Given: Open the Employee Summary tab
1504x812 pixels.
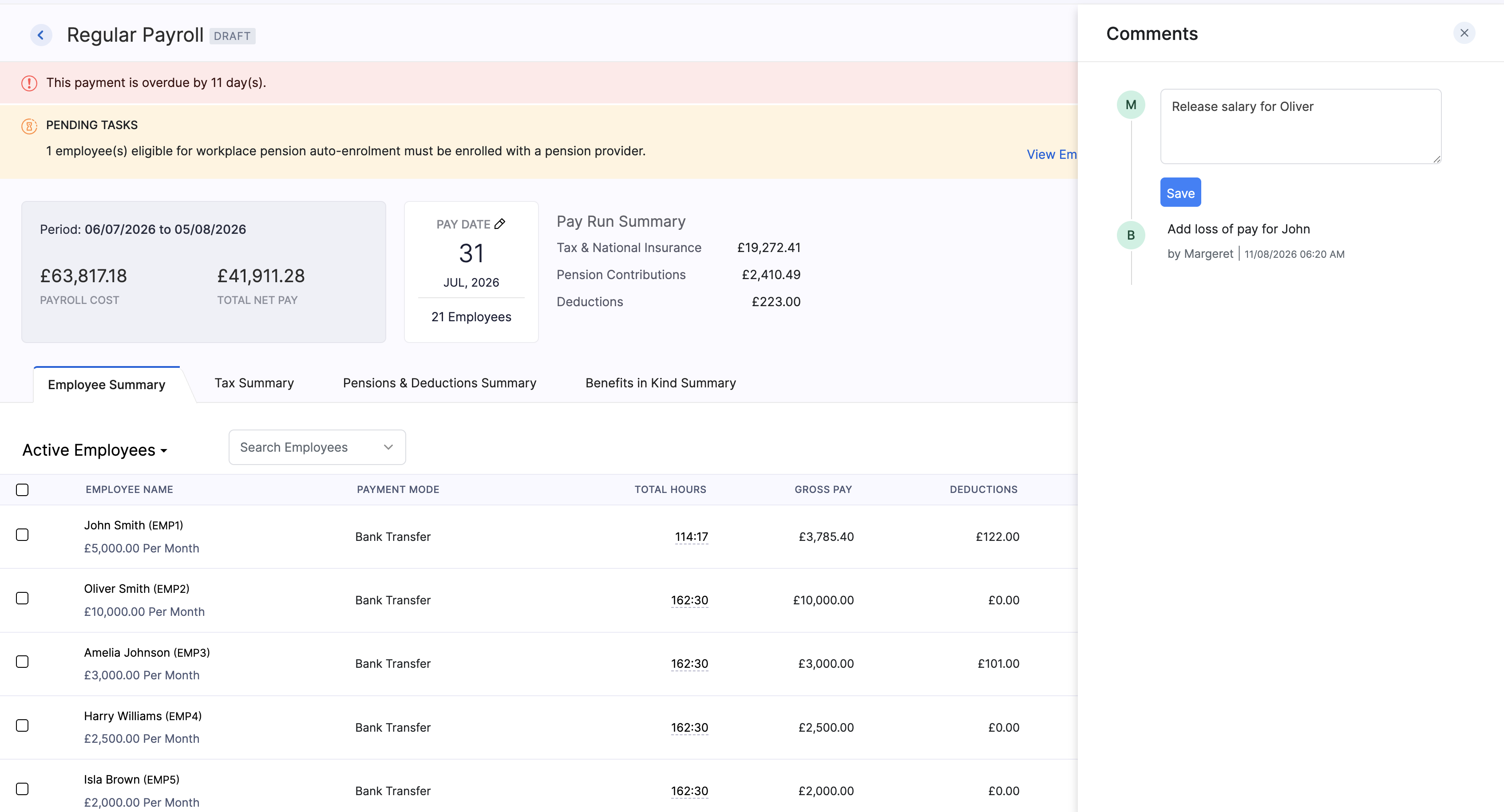Looking at the screenshot, I should pyautogui.click(x=107, y=385).
